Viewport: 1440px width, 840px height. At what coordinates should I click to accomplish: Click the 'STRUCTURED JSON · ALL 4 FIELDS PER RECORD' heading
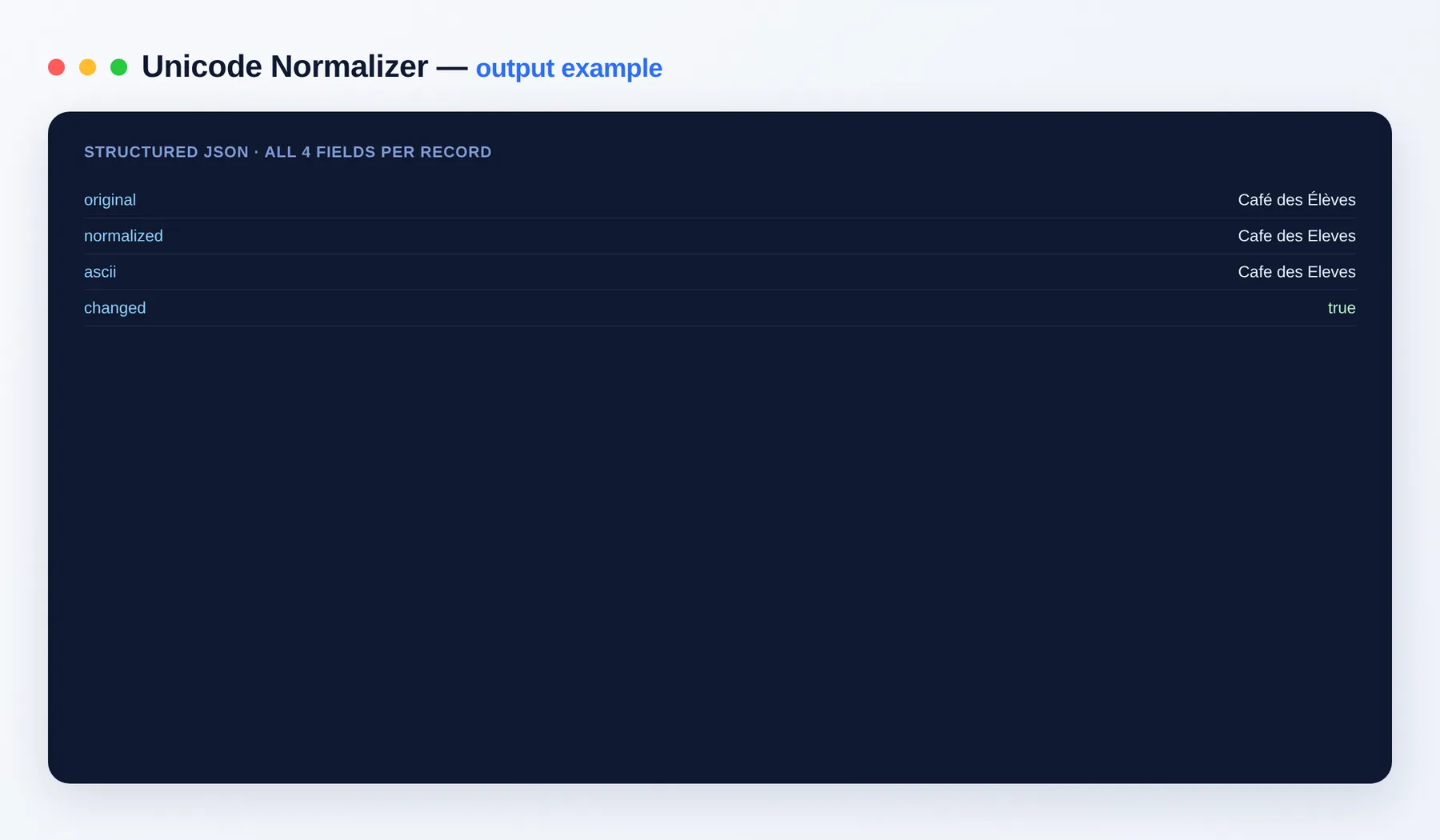288,152
